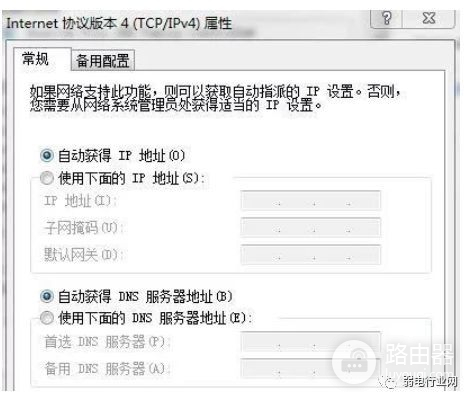This screenshot has height=402, width=472.
Task: Click the 使用下面的 DNS 服务器地址(E) label
Action: [x=155, y=318]
